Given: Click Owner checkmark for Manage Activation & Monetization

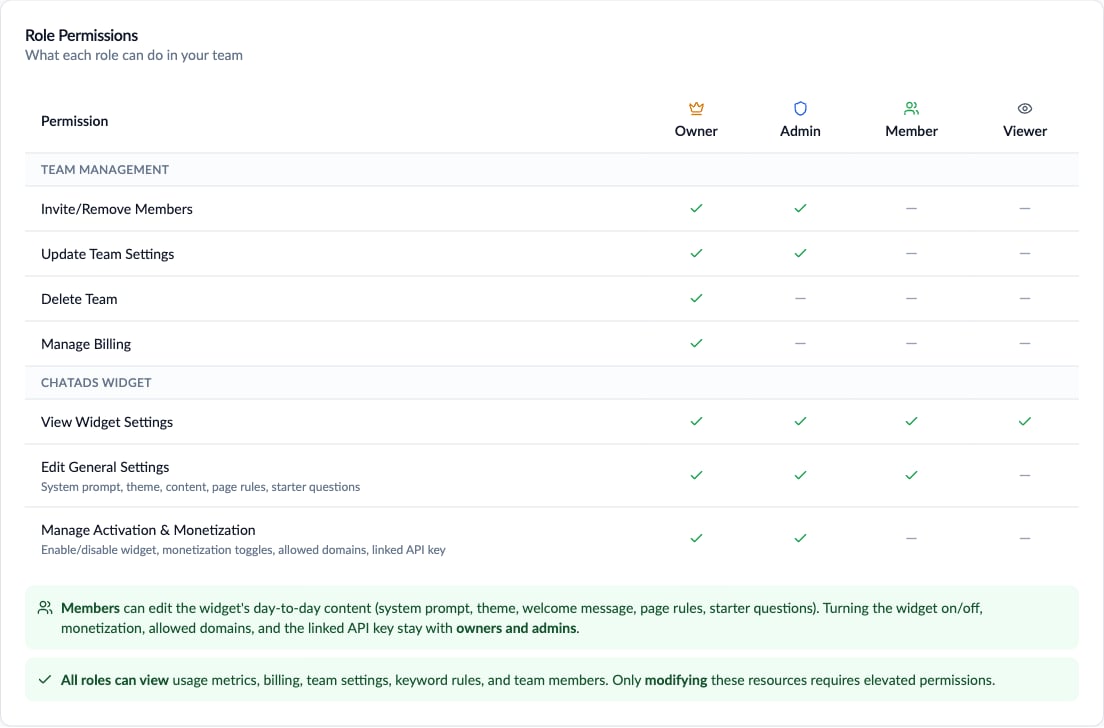Looking at the screenshot, I should (696, 539).
